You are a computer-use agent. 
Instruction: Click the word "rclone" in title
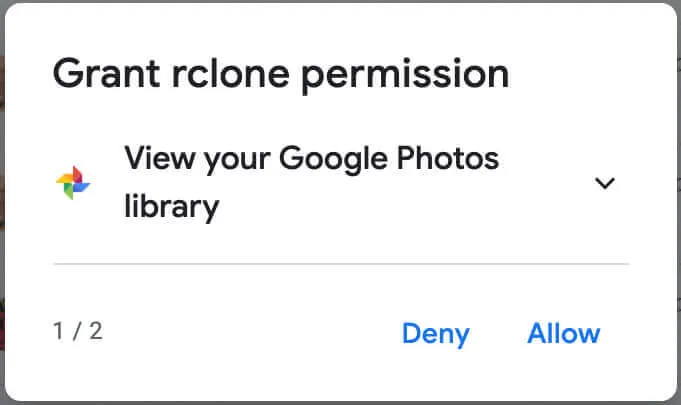coord(230,73)
